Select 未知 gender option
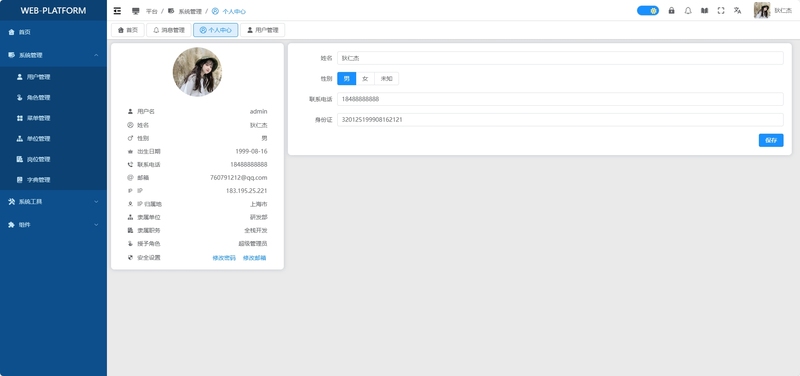 click(387, 79)
